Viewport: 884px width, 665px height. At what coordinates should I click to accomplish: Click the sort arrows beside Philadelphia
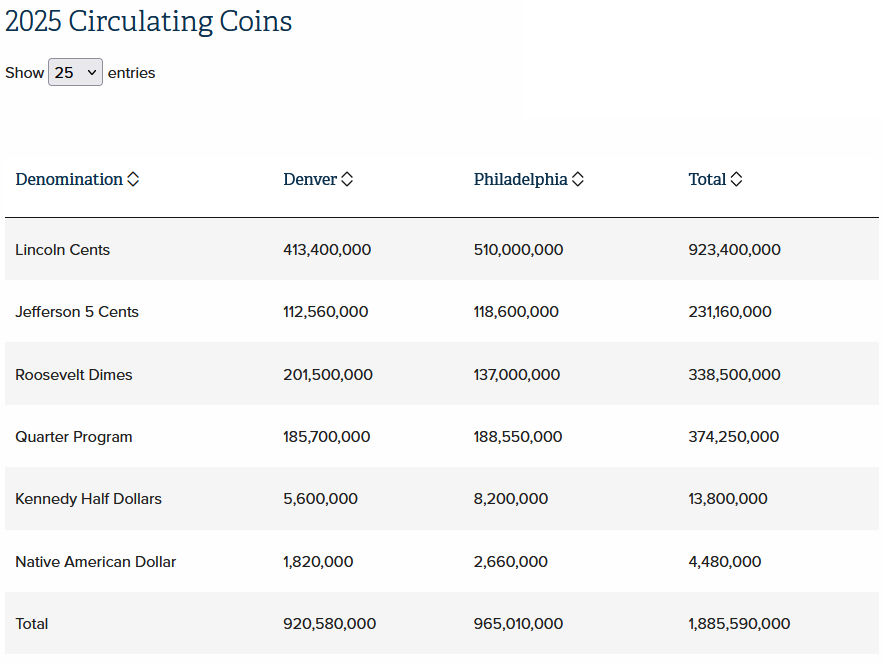click(x=578, y=179)
